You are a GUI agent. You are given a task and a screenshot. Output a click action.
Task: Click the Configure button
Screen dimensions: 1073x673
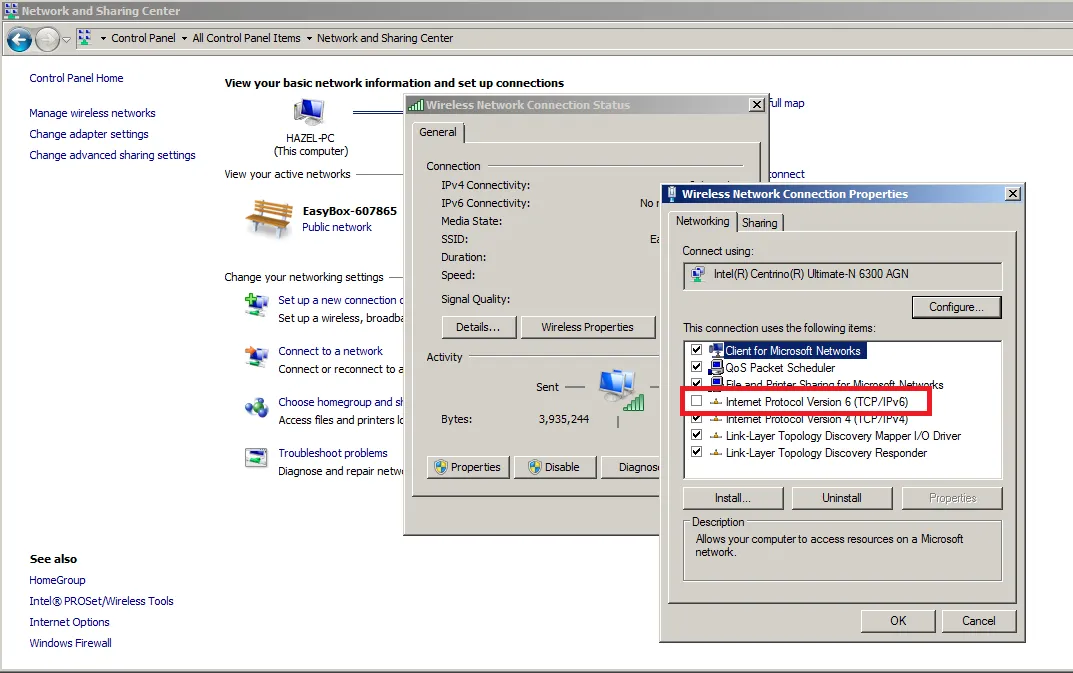coord(956,307)
